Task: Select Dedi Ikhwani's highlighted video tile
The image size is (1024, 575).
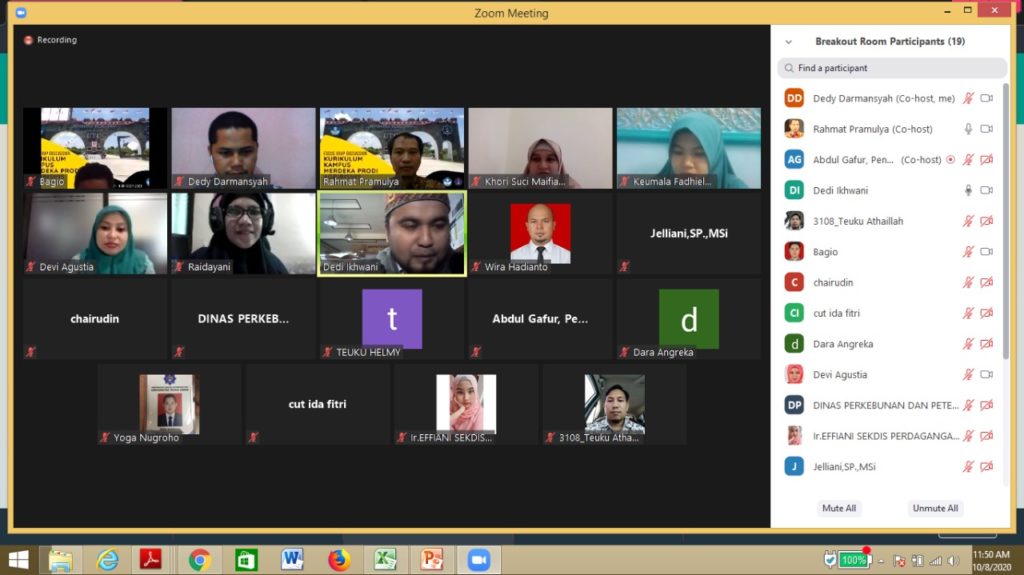Action: [391, 233]
